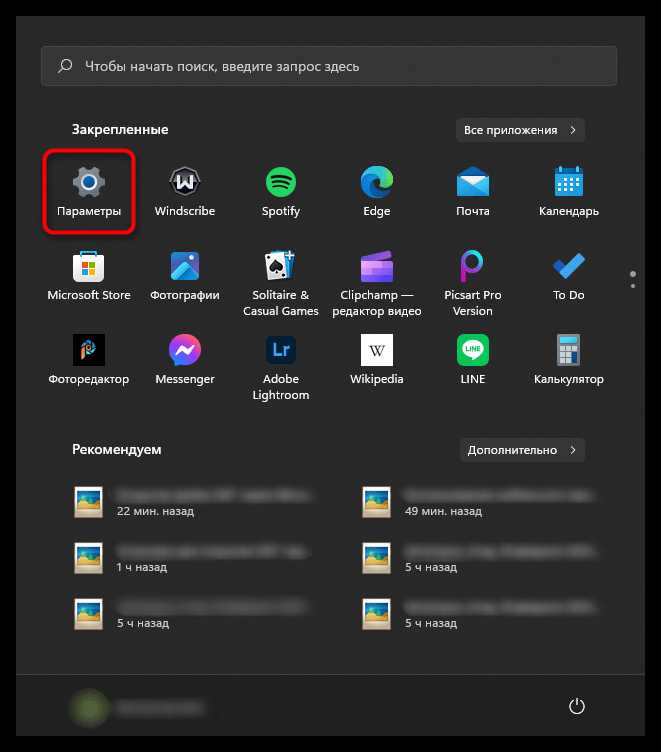Launch Messenger
The image size is (661, 752).
(185, 361)
